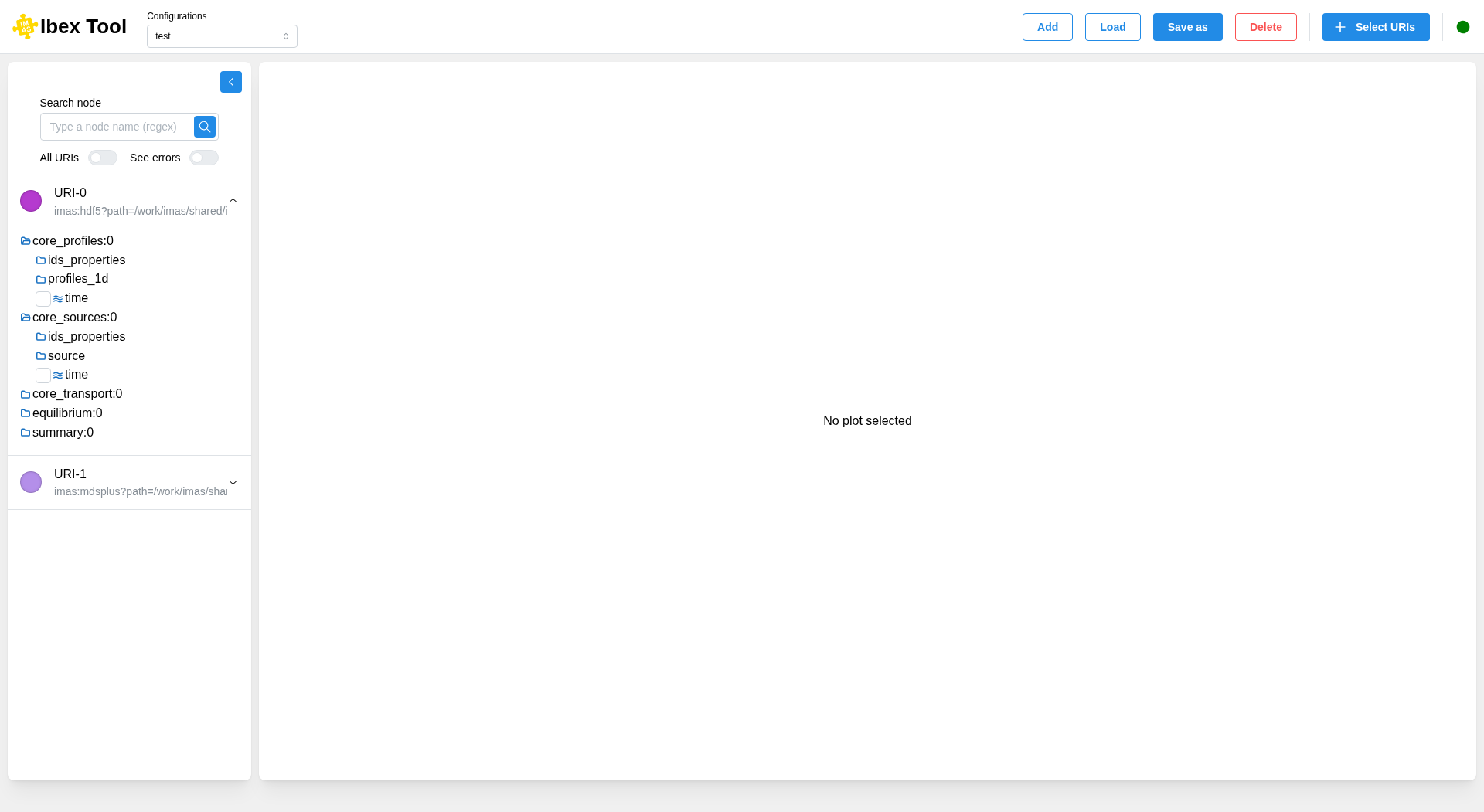Click the Add button
This screenshot has width=1484, height=812.
click(x=1047, y=27)
